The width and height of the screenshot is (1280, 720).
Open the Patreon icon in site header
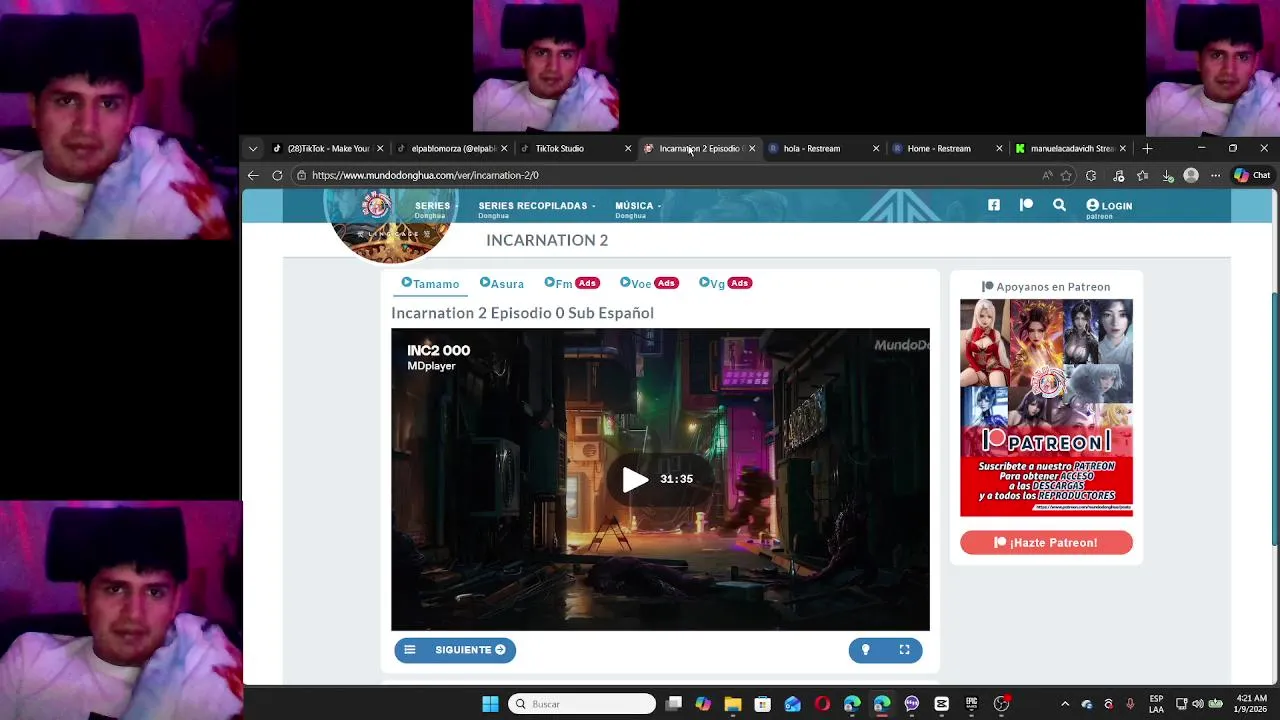tap(1026, 205)
